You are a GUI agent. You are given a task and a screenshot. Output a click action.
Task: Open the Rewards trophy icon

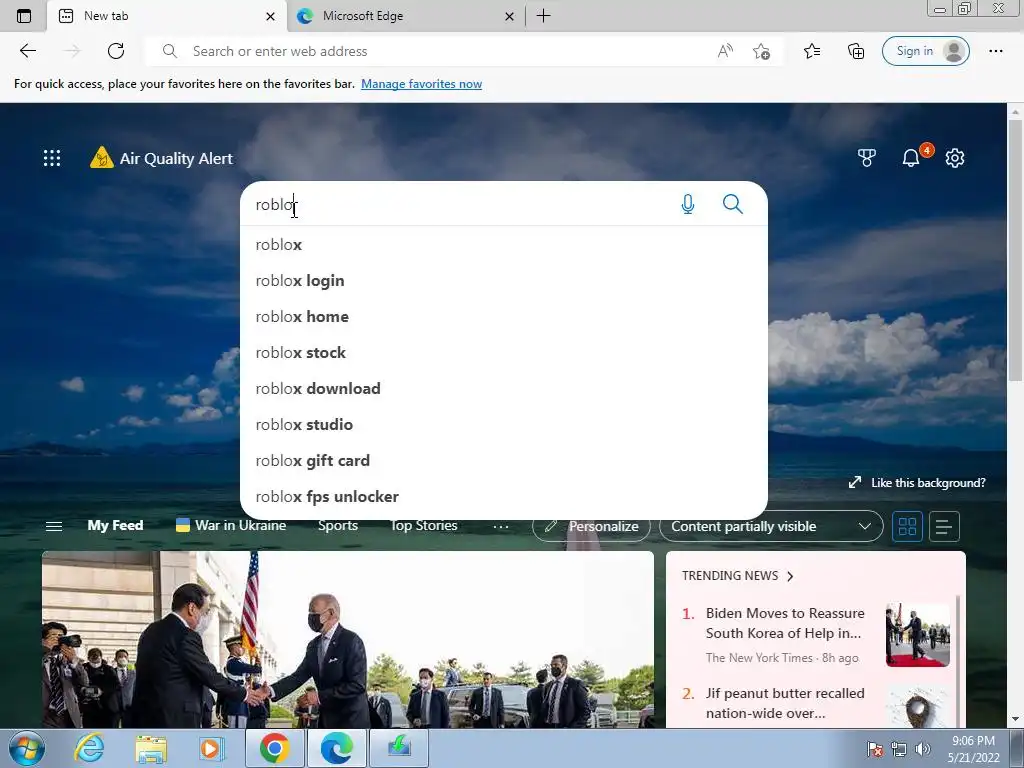tap(867, 157)
